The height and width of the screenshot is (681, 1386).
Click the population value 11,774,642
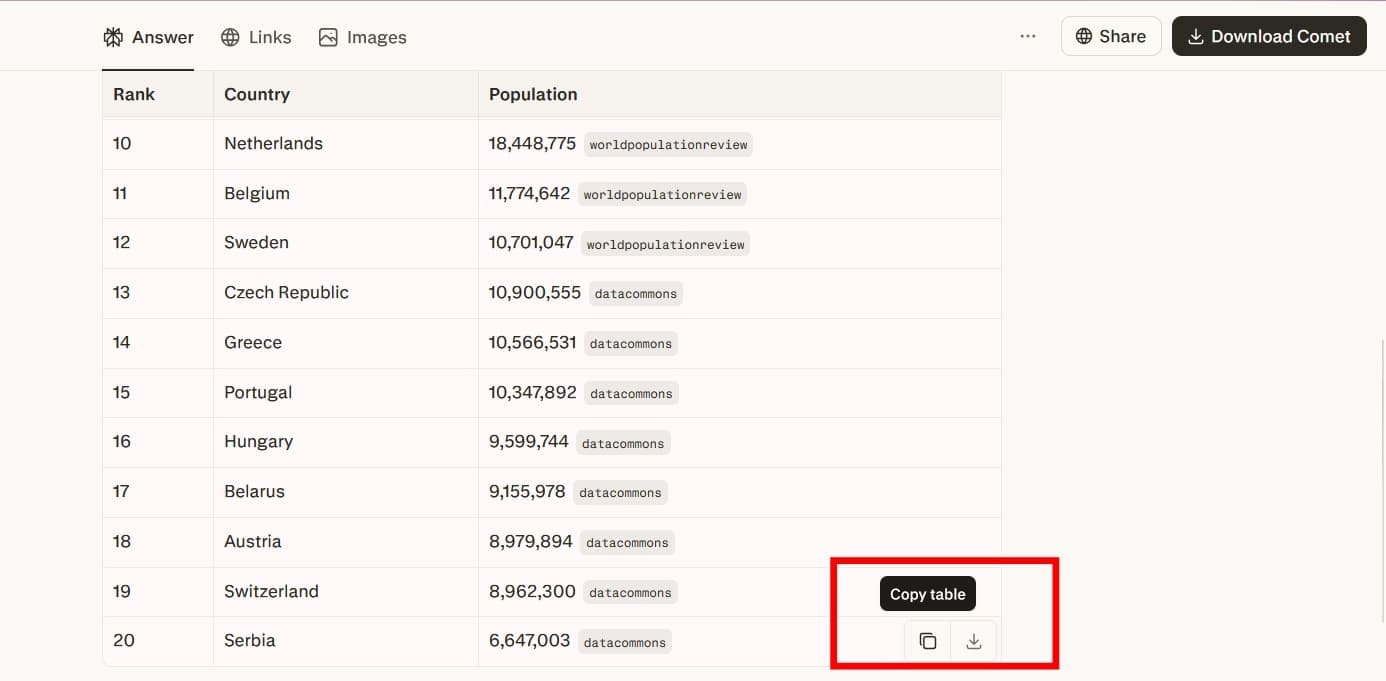pyautogui.click(x=529, y=193)
